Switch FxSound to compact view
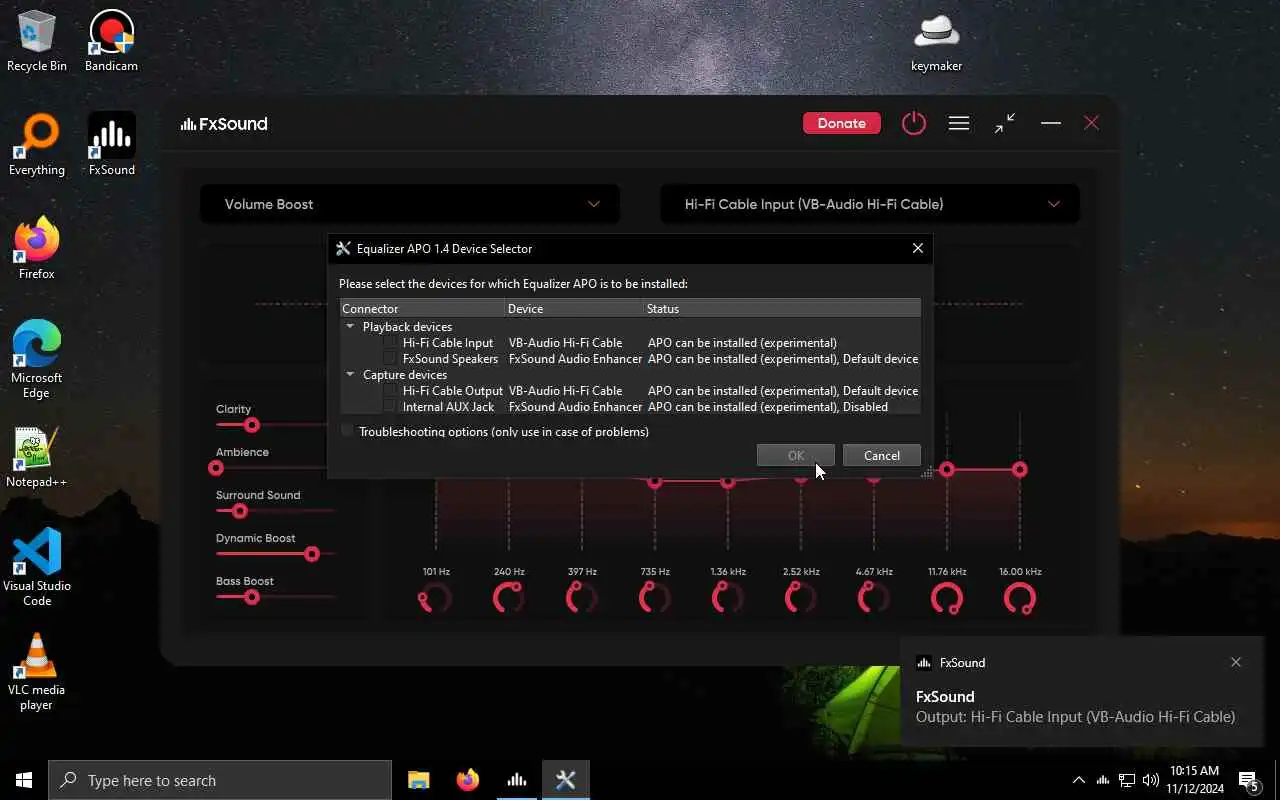Viewport: 1280px width, 800px height. [x=1005, y=123]
